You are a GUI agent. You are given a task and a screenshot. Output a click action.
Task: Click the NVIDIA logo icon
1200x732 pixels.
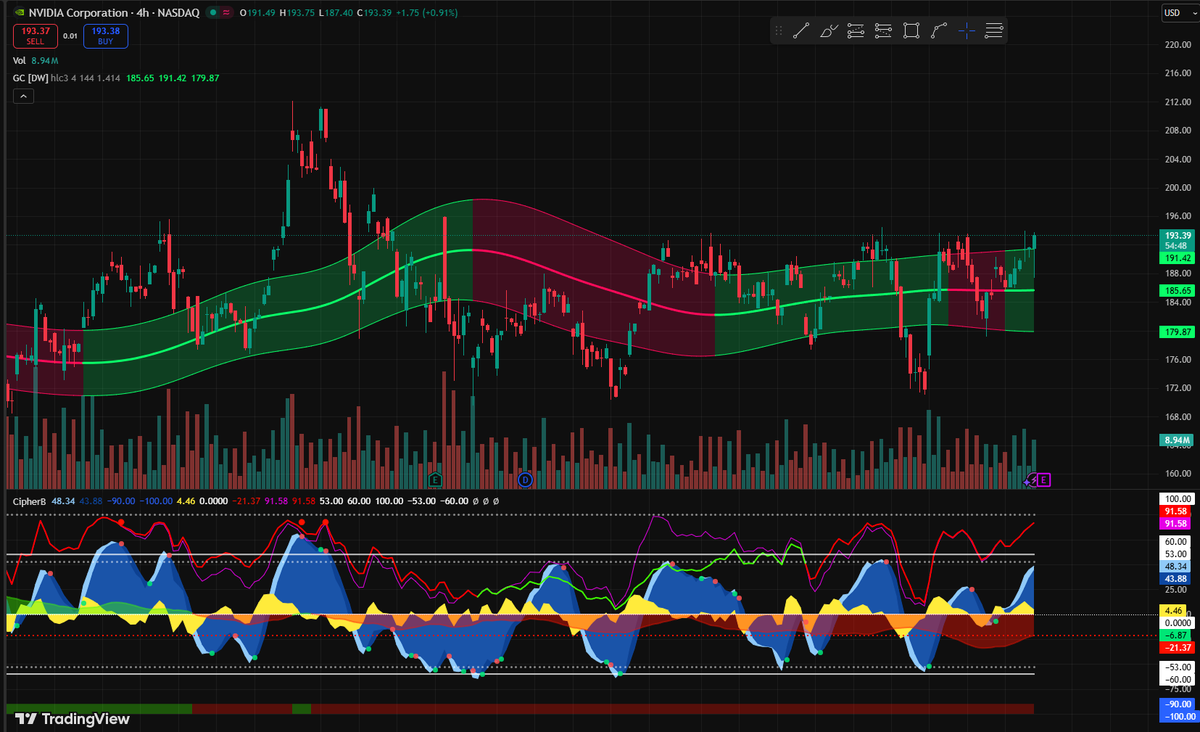[x=19, y=12]
